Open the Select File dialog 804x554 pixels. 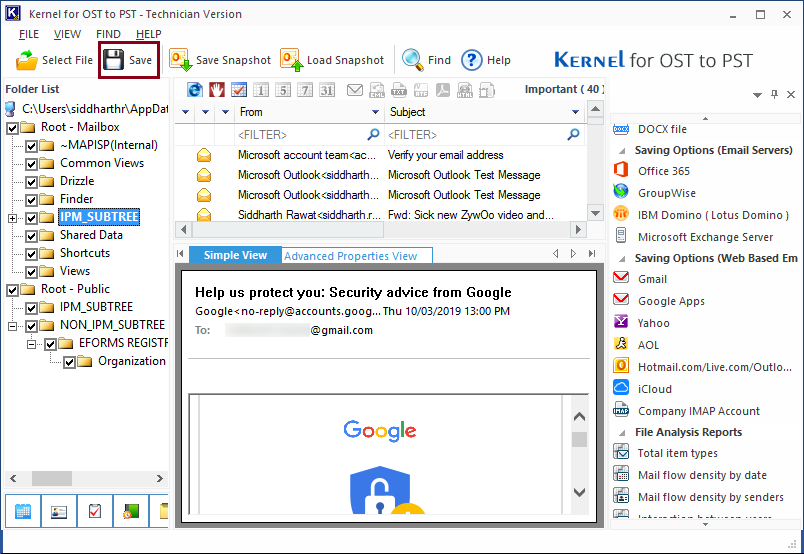click(x=56, y=60)
